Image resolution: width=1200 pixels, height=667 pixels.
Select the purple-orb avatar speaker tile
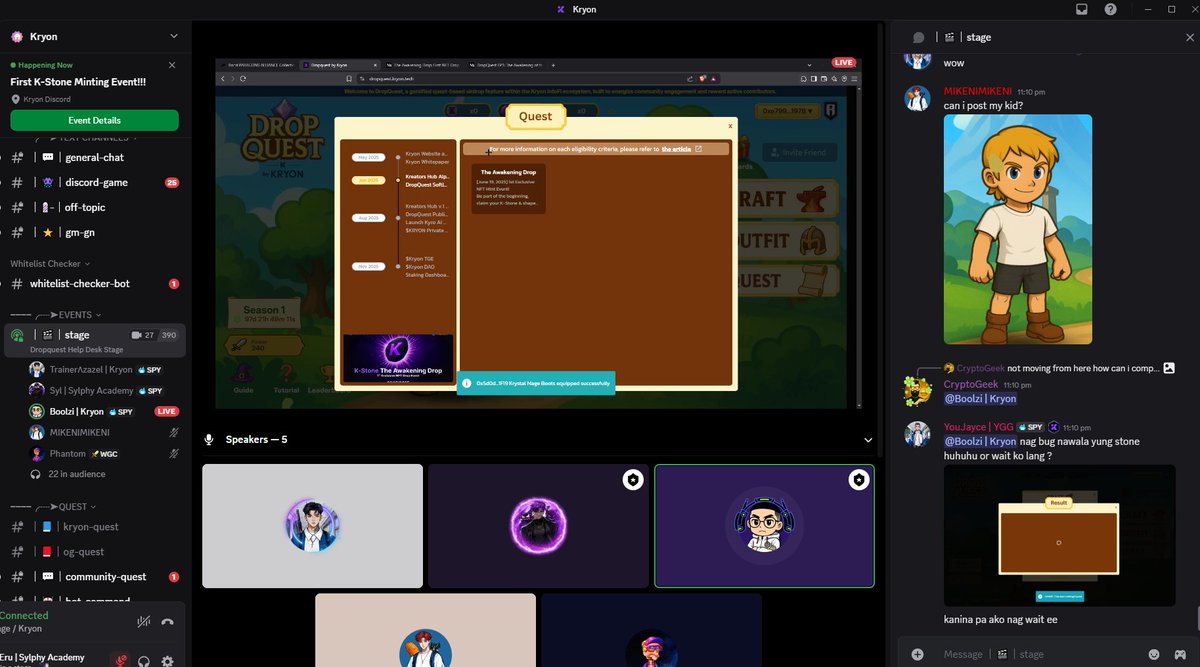coord(538,525)
